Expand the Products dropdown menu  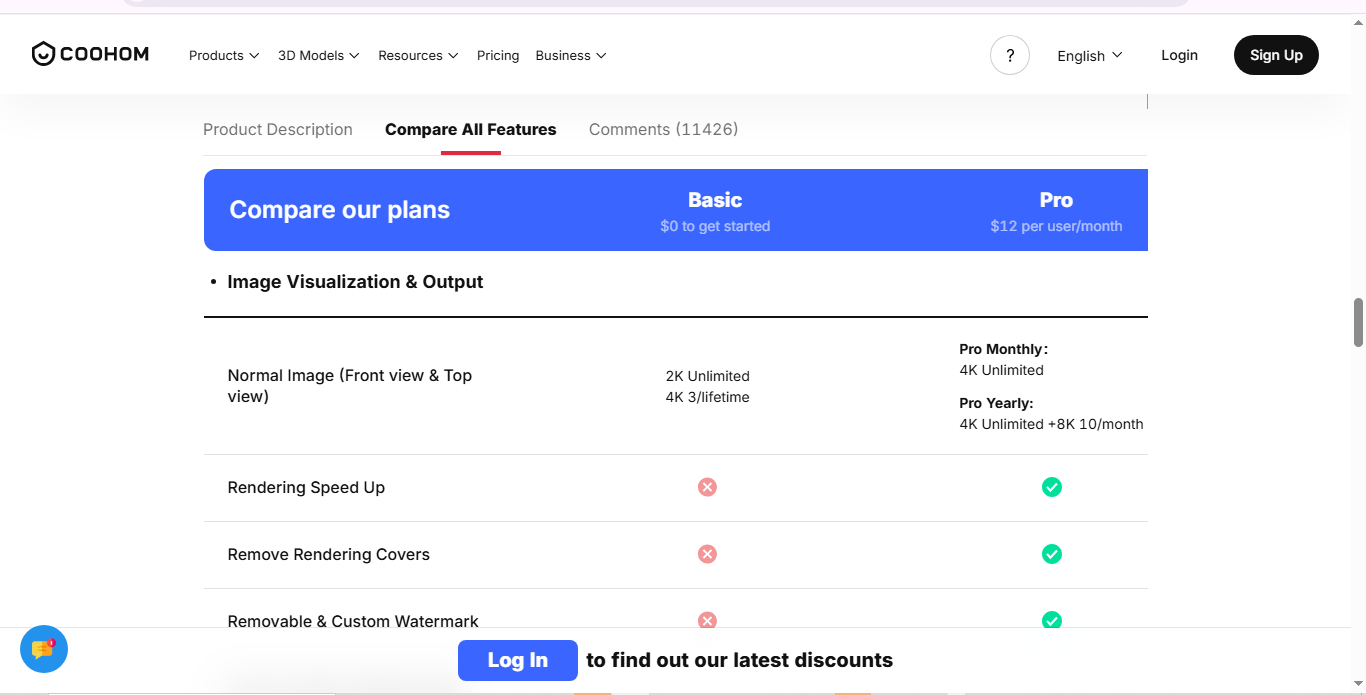tap(224, 56)
